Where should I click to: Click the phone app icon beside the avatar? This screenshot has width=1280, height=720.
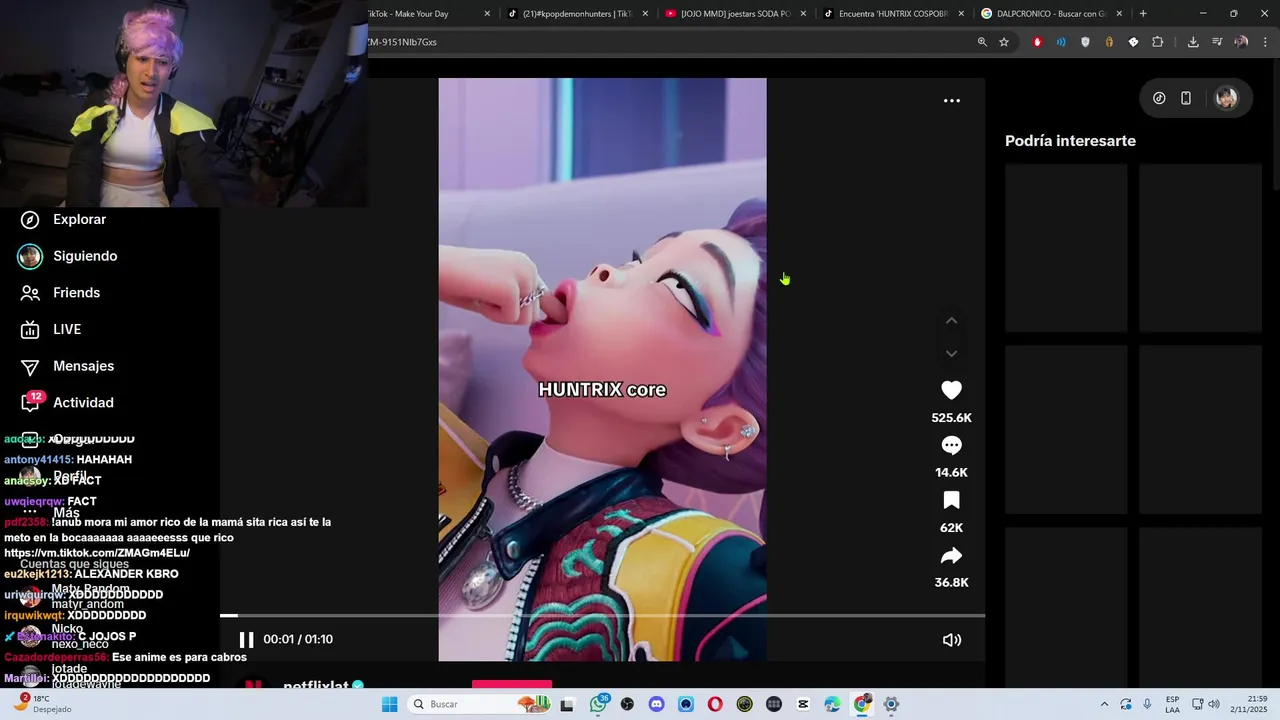click(x=1186, y=98)
